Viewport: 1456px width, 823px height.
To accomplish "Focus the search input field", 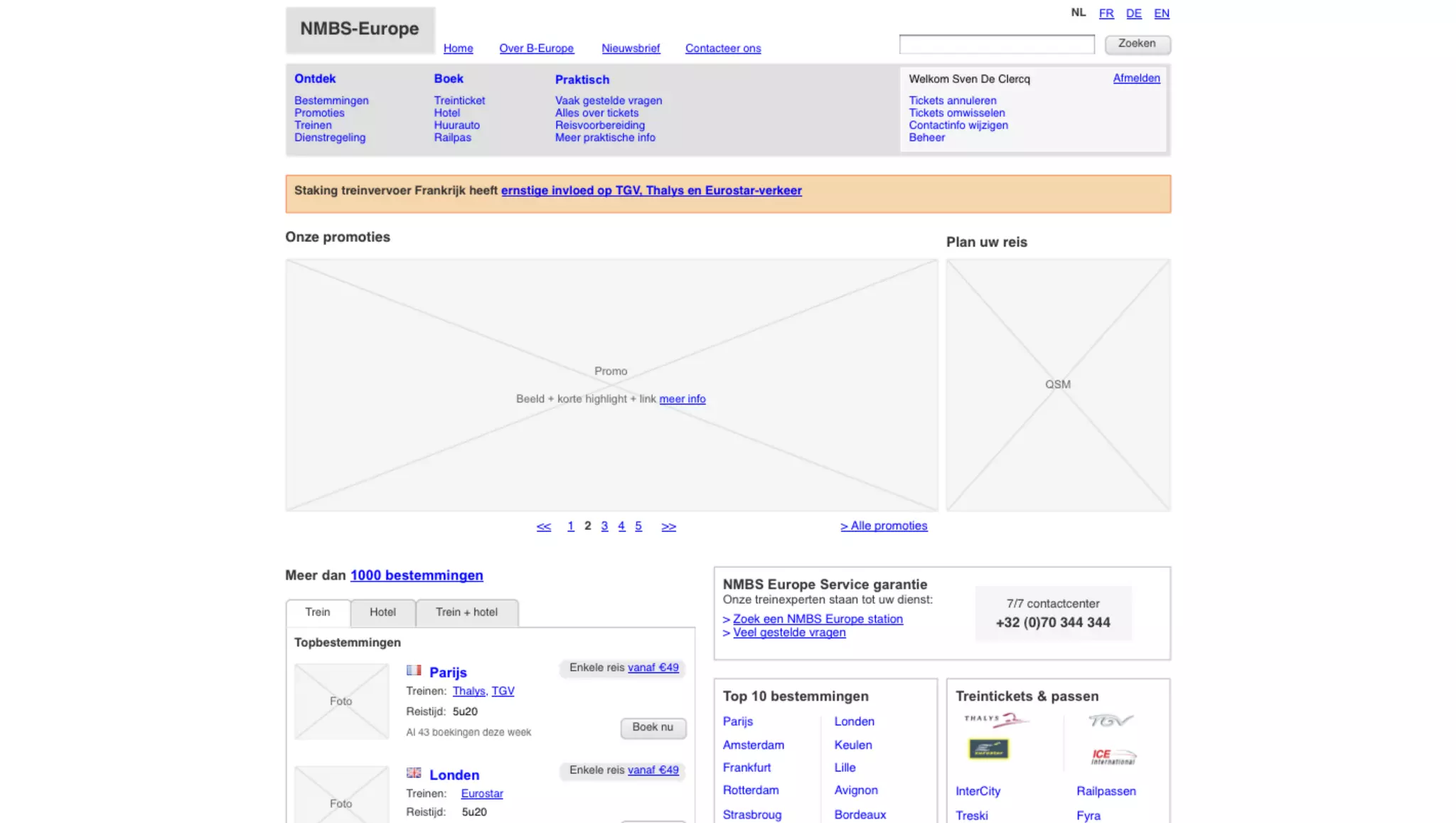I will [997, 44].
